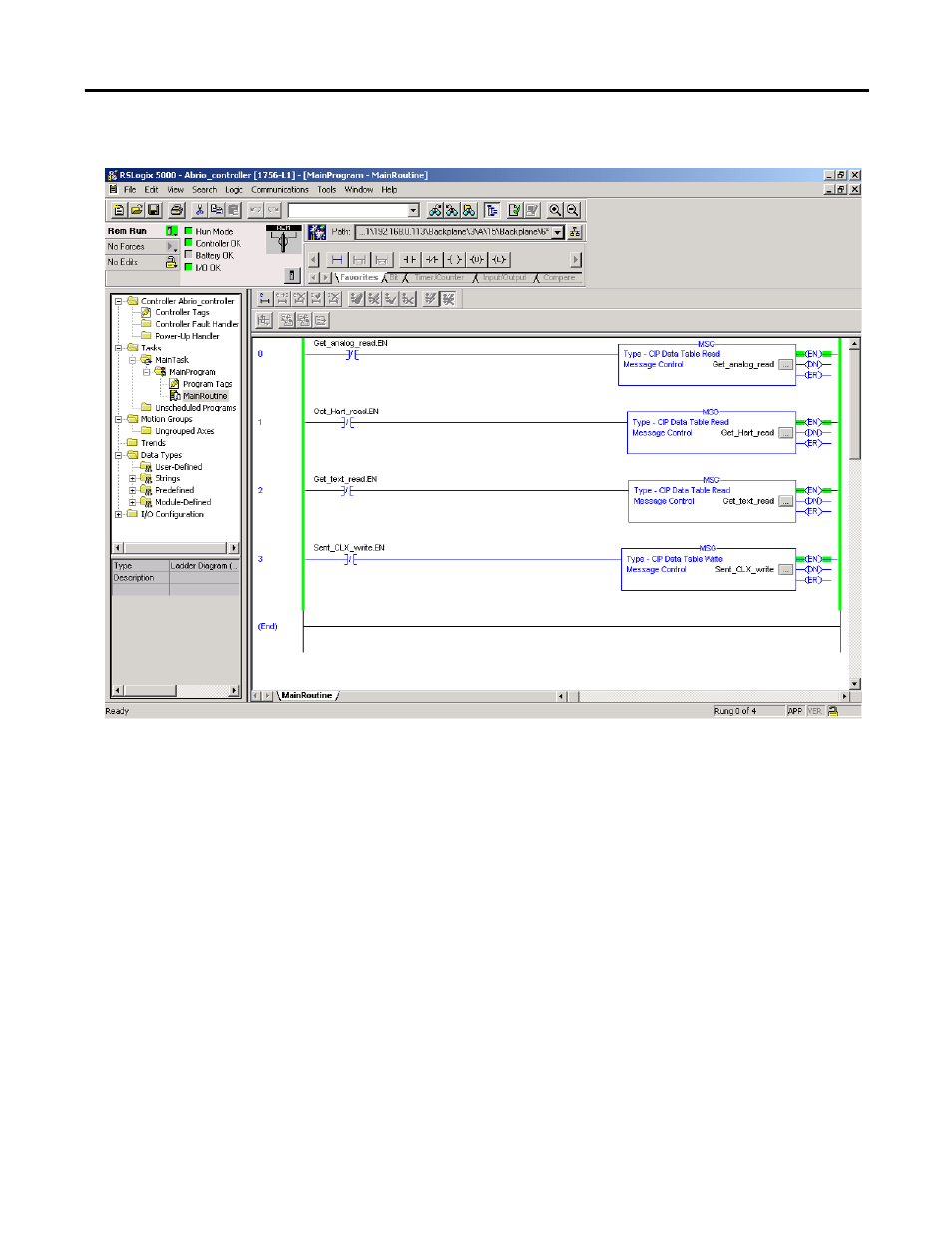Click the ladder editor vertical scrollbar thumb

855,404
